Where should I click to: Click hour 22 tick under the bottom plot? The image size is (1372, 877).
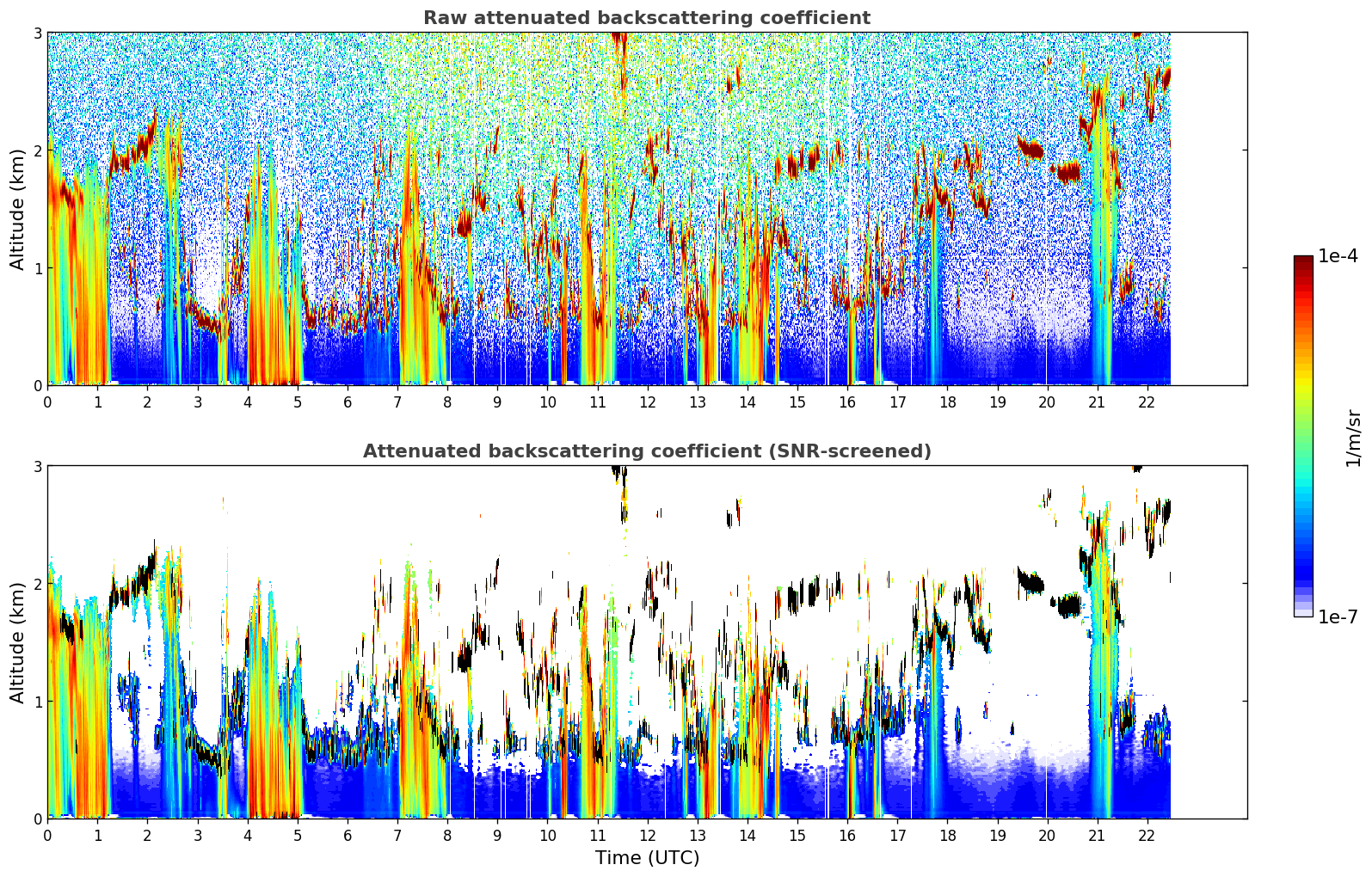1147,836
